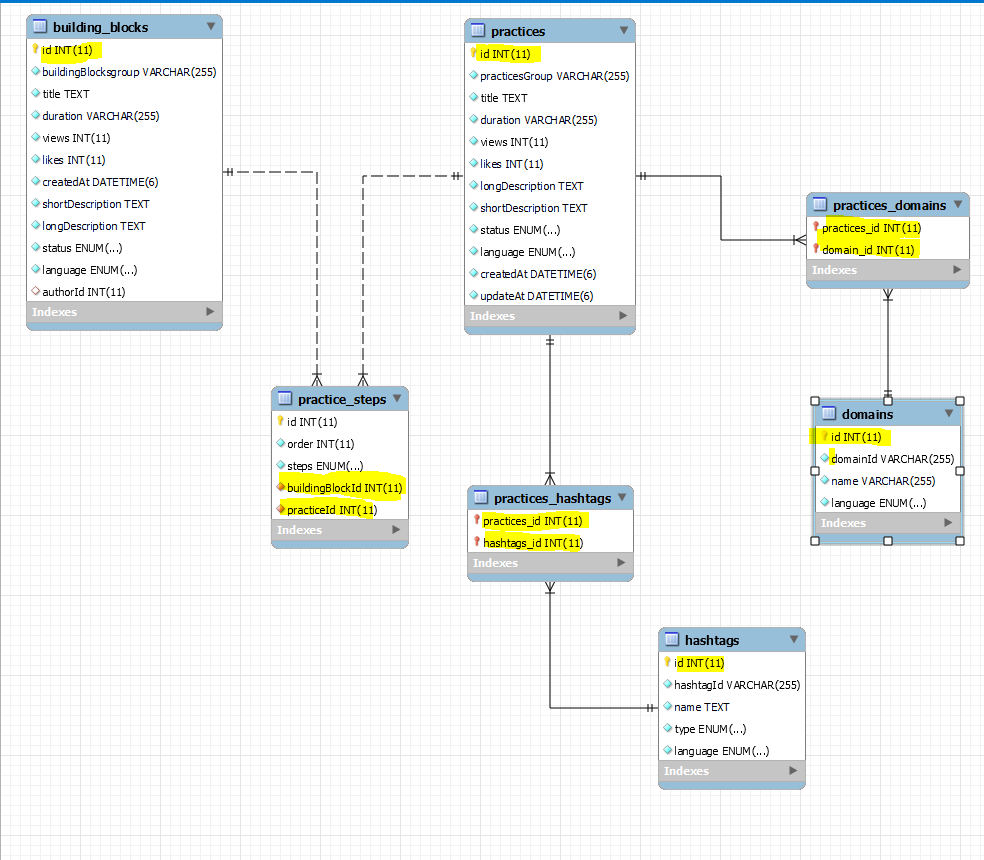
Task: Expand Indexes section of the hashtags table
Action: 793,771
